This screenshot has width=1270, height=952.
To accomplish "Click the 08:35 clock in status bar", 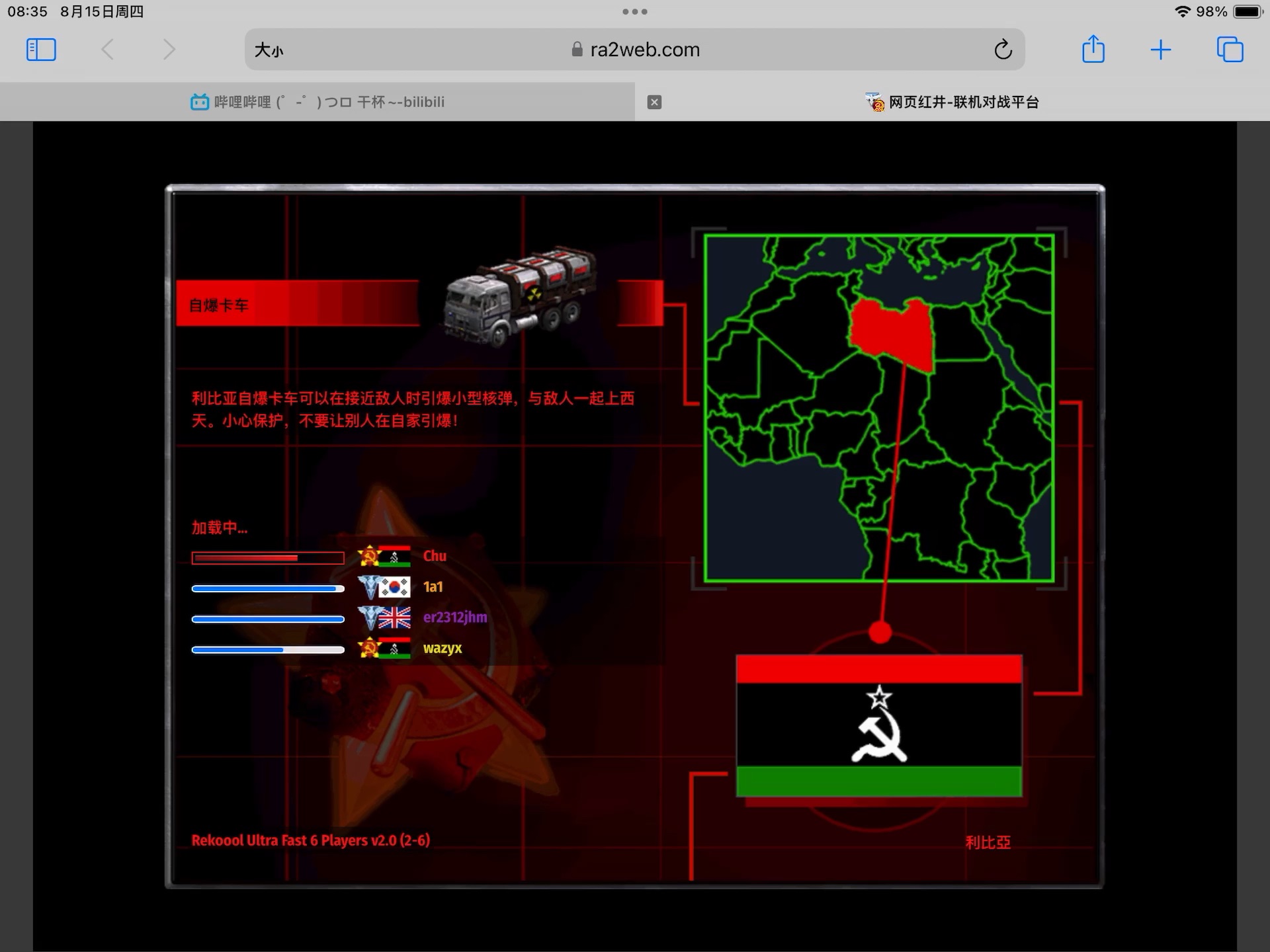I will pyautogui.click(x=28, y=11).
